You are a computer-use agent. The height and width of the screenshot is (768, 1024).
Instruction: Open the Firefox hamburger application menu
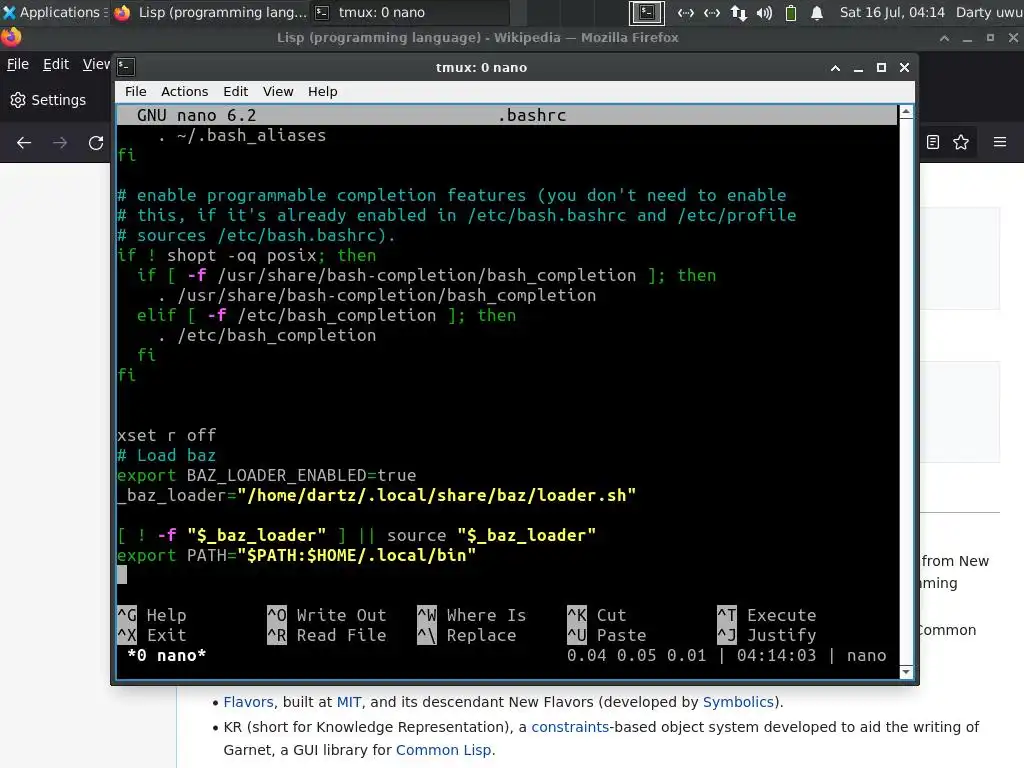coord(1000,142)
